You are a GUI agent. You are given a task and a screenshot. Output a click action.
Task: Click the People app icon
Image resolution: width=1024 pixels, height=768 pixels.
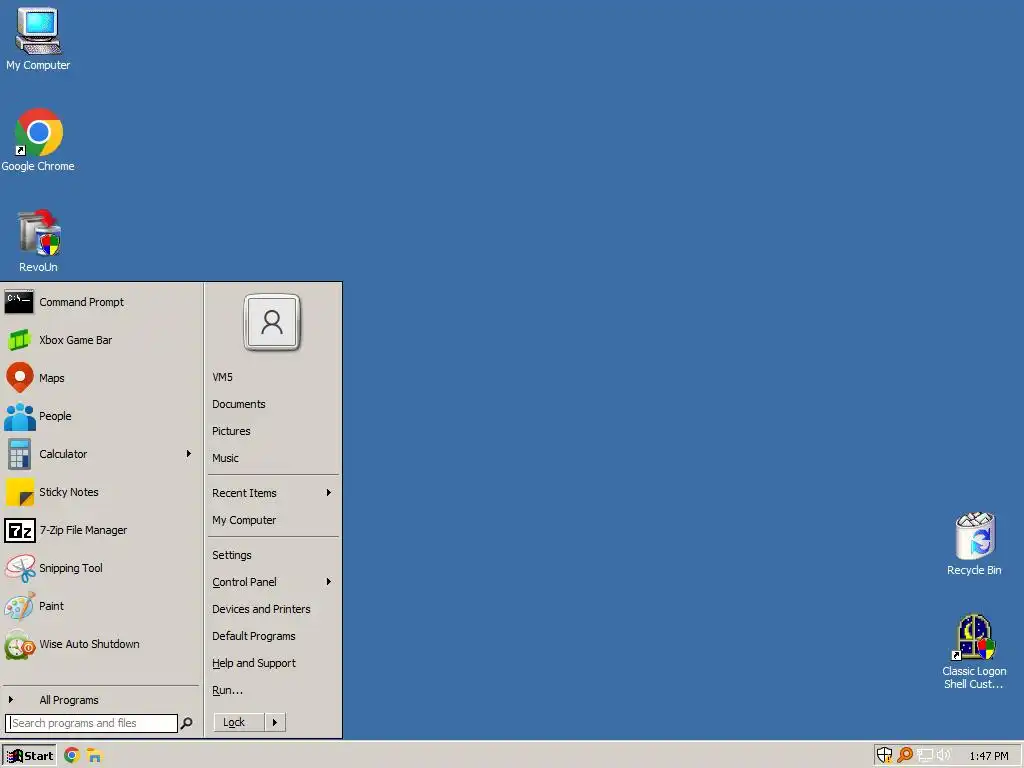coord(20,416)
